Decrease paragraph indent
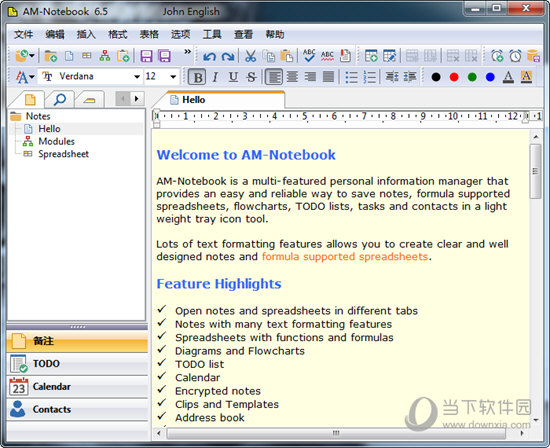This screenshot has width=550, height=448. [x=391, y=76]
